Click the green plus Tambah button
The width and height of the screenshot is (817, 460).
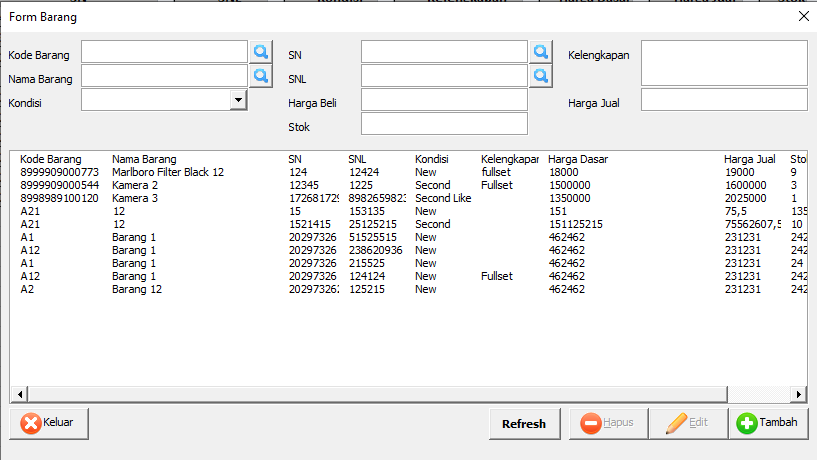pos(768,423)
